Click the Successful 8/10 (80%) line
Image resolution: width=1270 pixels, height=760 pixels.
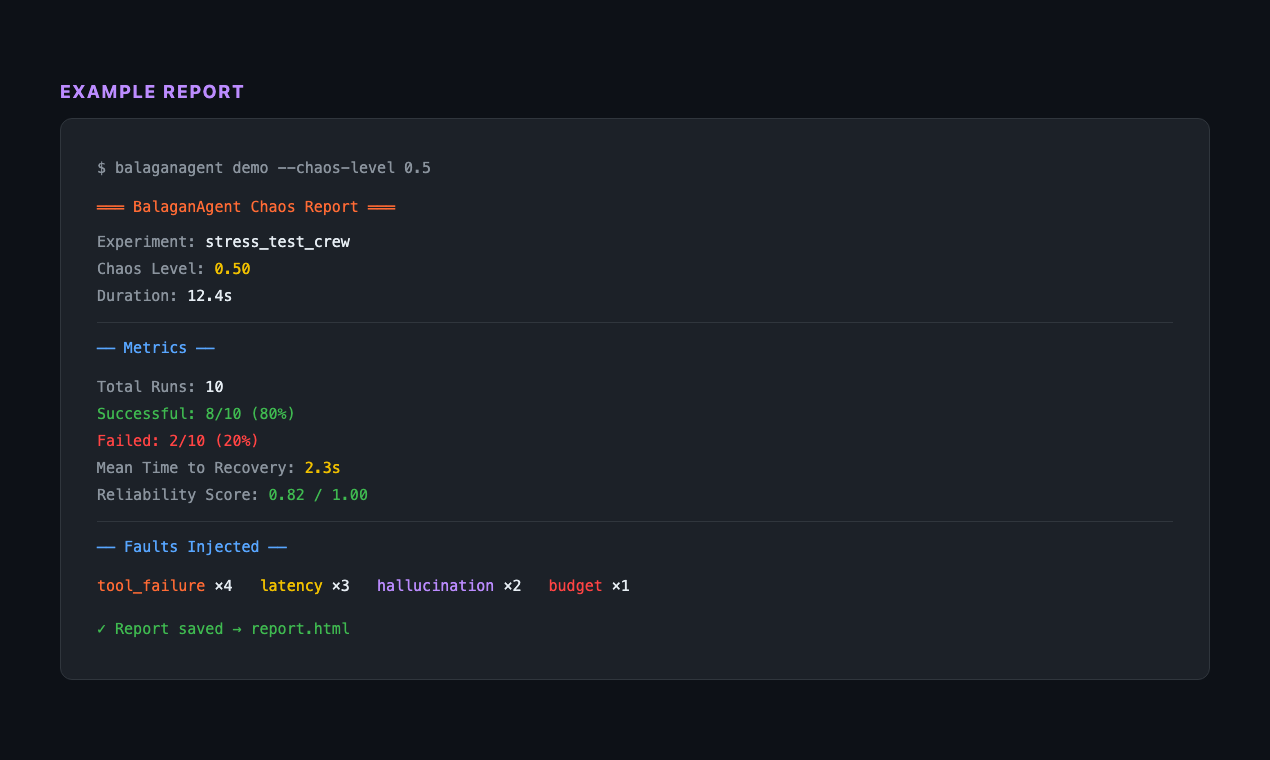[x=196, y=414]
